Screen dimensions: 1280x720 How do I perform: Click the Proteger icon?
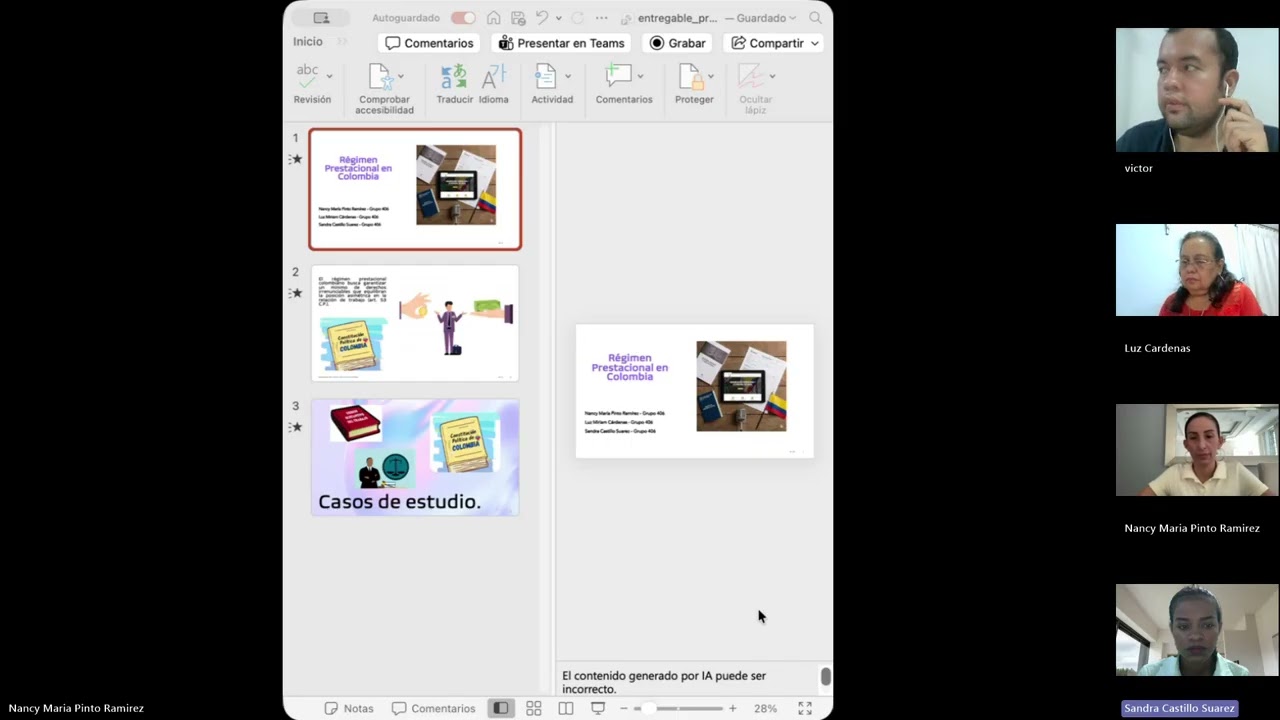coord(690,76)
